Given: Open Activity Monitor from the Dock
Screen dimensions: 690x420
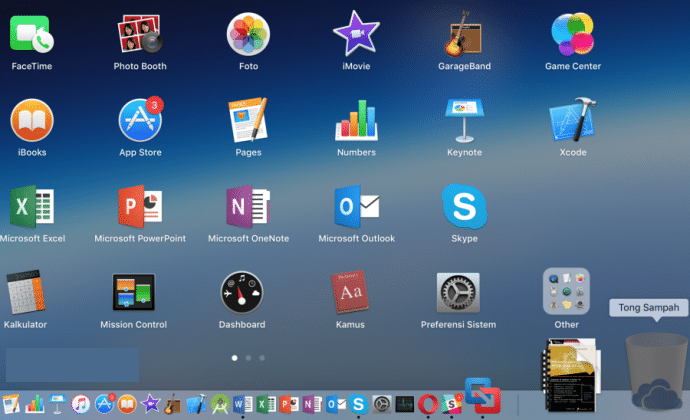Looking at the screenshot, I should click(404, 404).
